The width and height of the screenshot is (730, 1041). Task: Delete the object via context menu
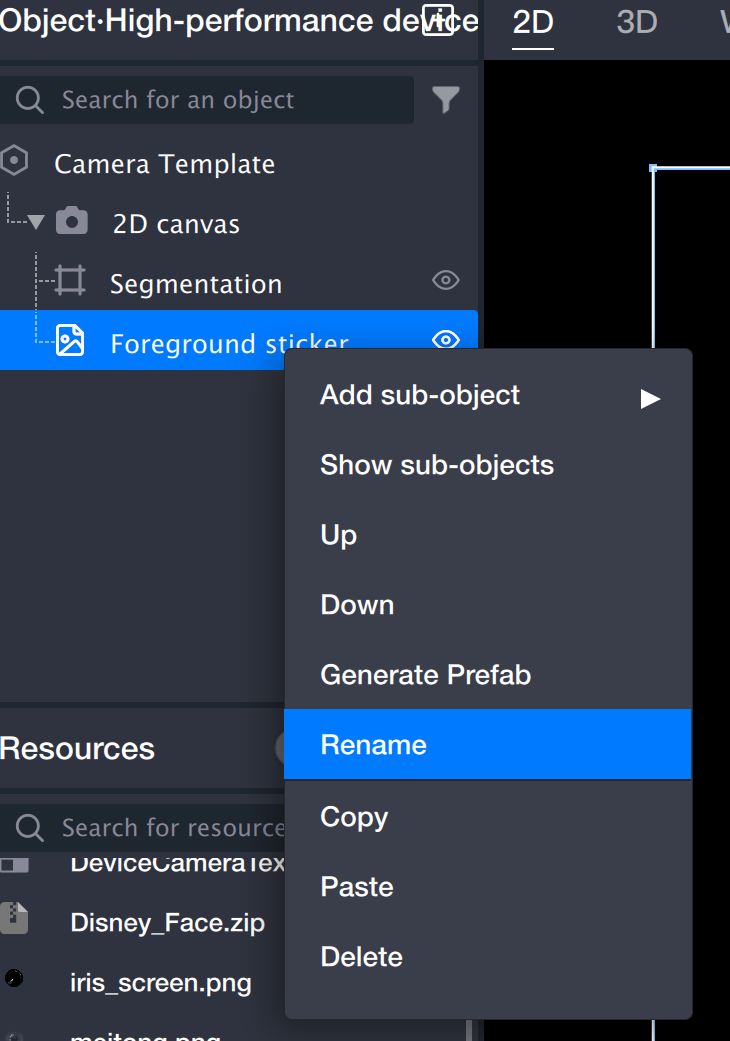point(487,957)
